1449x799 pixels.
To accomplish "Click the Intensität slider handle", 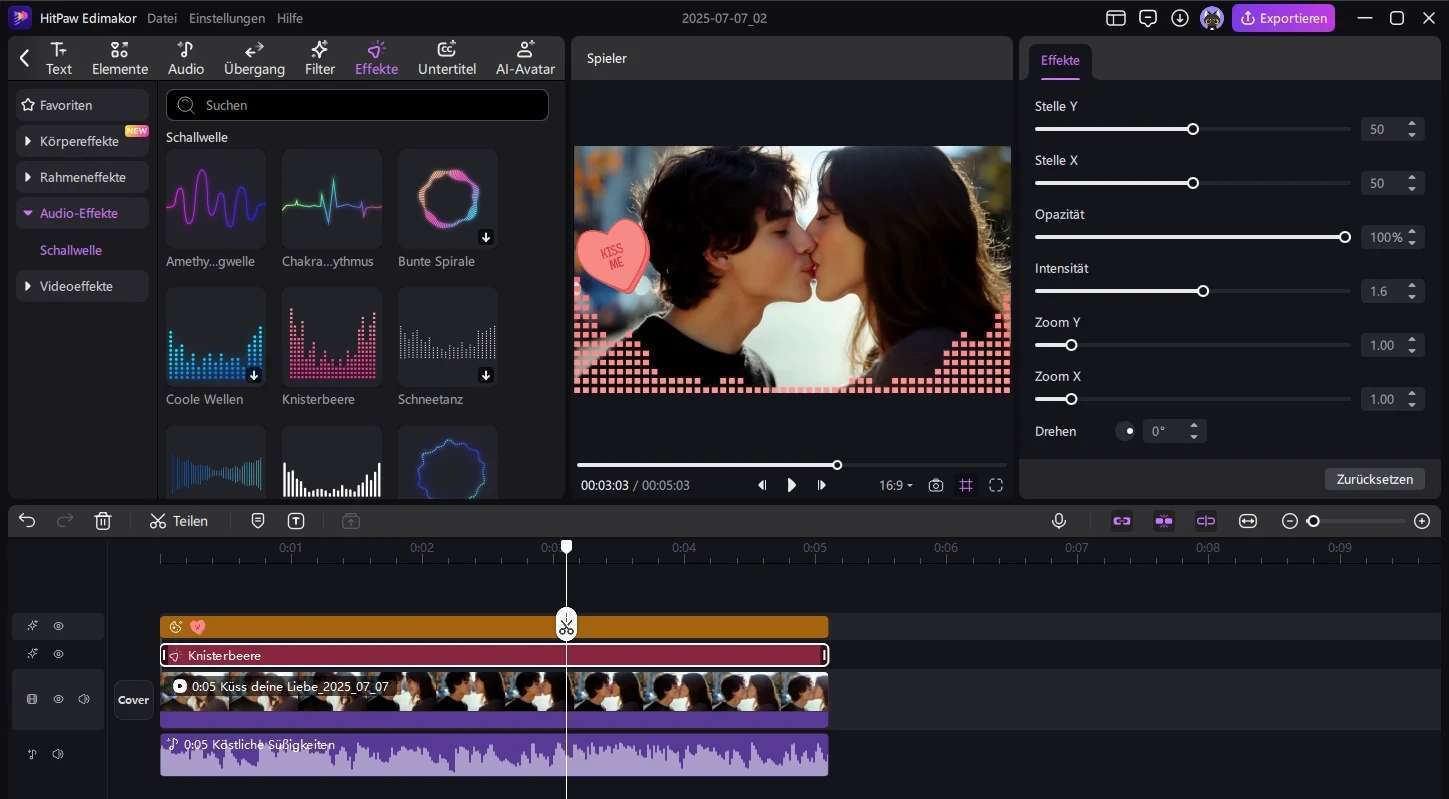I will tap(1203, 291).
